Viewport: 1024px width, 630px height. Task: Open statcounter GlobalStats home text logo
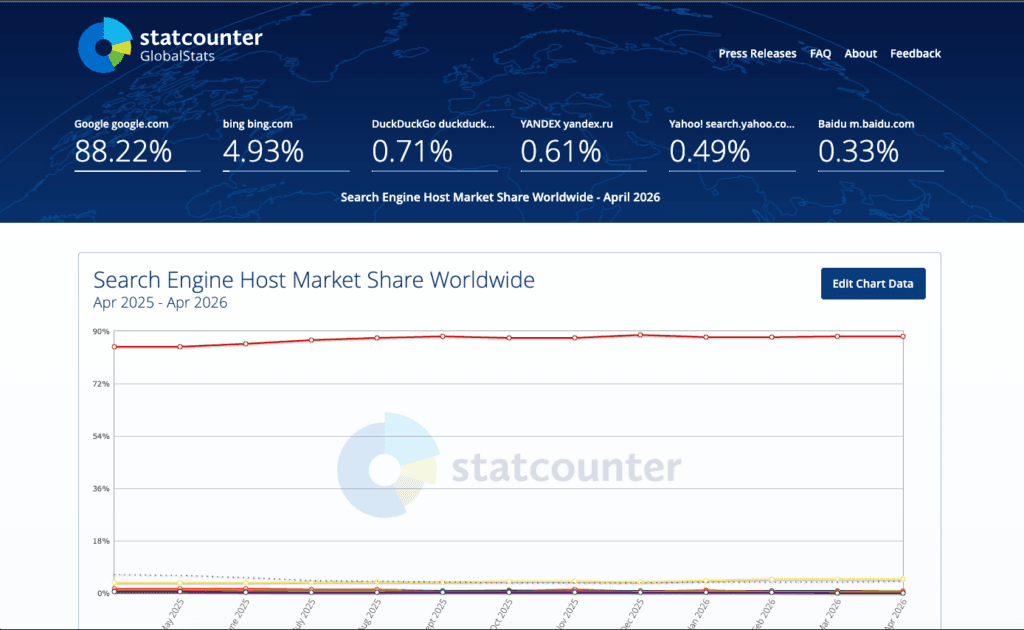click(201, 45)
